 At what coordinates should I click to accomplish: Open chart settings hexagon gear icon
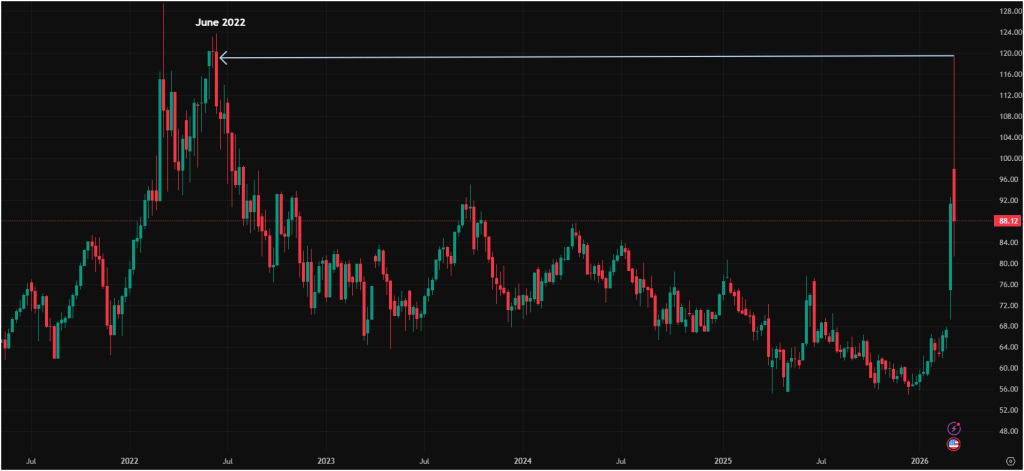[1010, 460]
